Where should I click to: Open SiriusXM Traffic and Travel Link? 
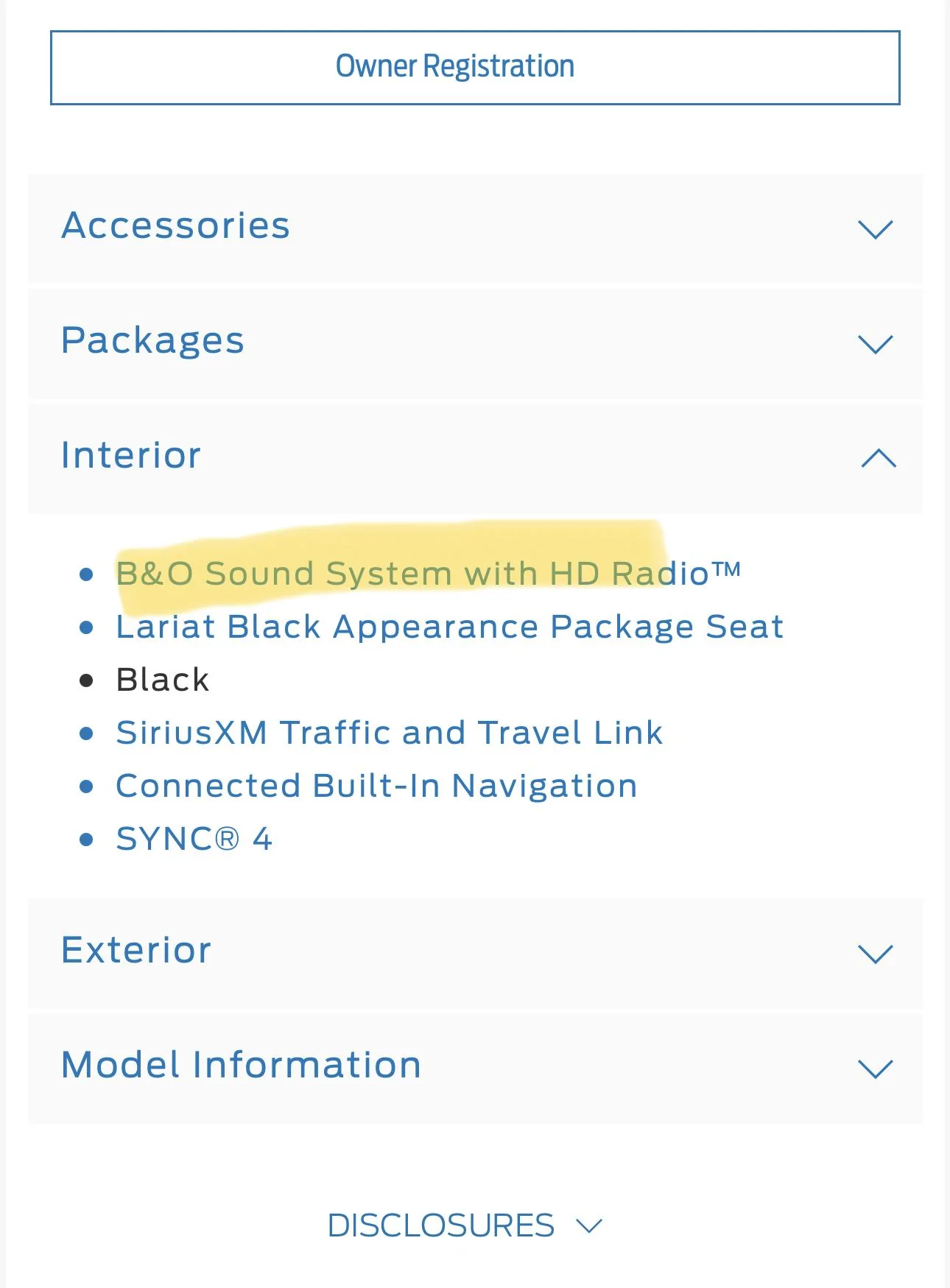[x=389, y=733]
